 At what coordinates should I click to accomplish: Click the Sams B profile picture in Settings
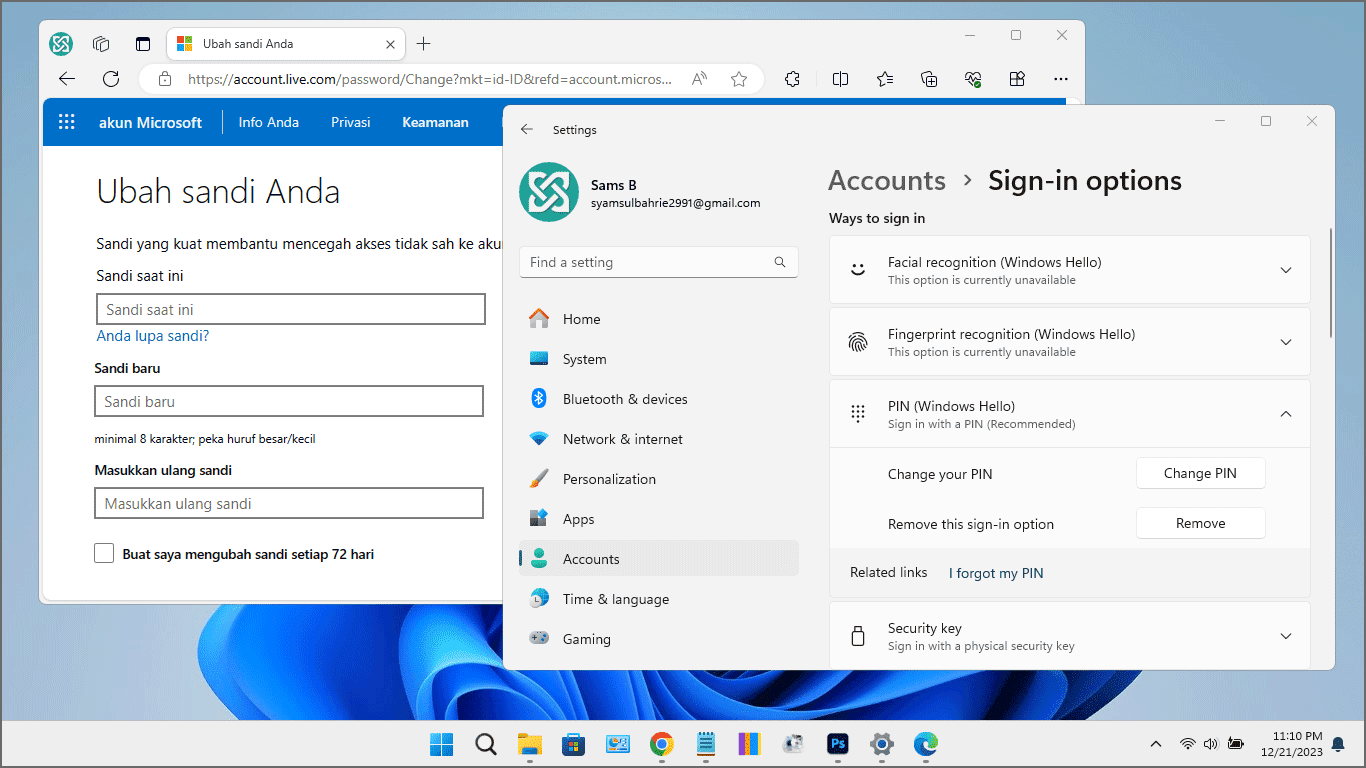(549, 192)
